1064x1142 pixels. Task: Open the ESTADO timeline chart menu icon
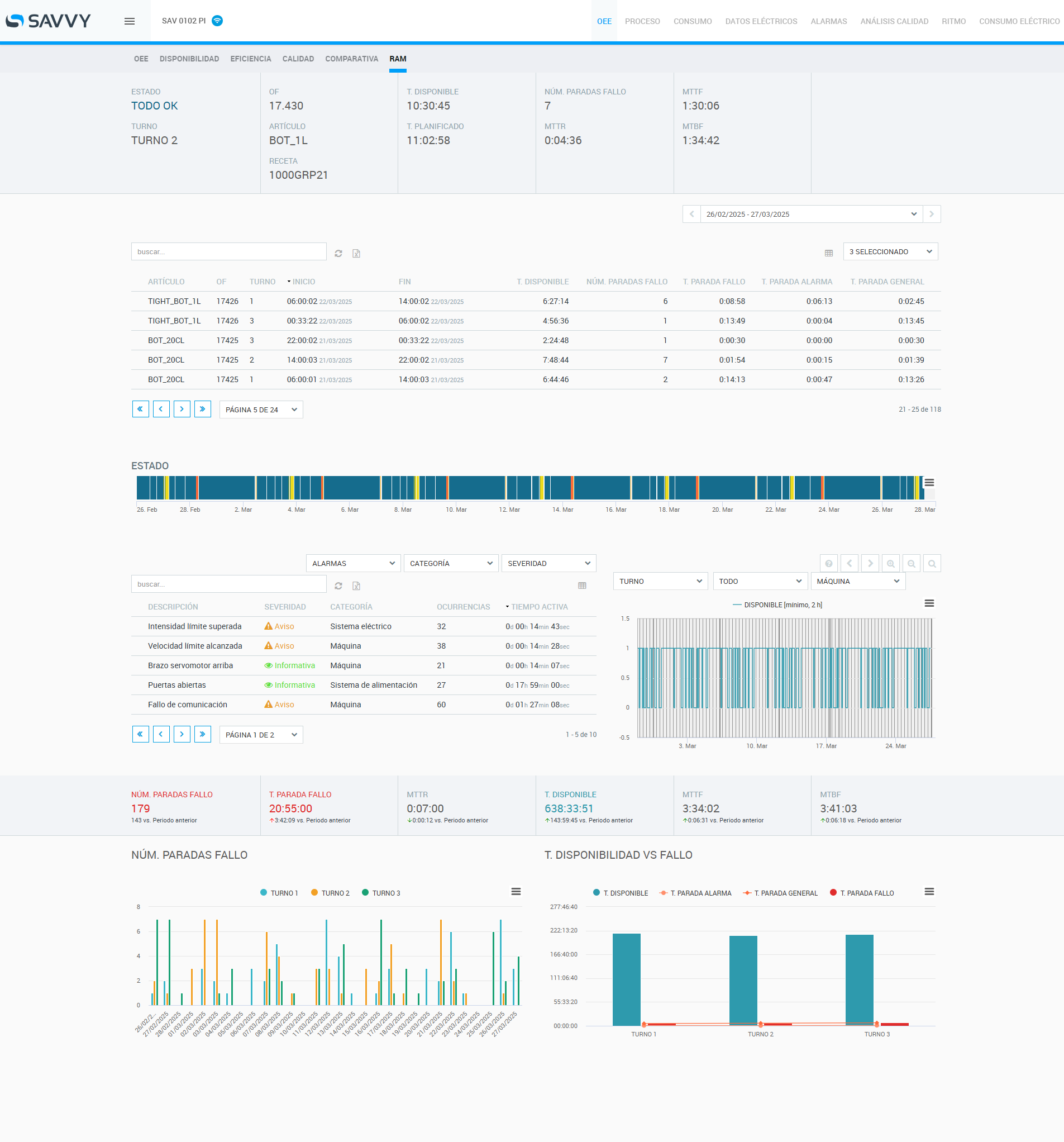pos(928,483)
